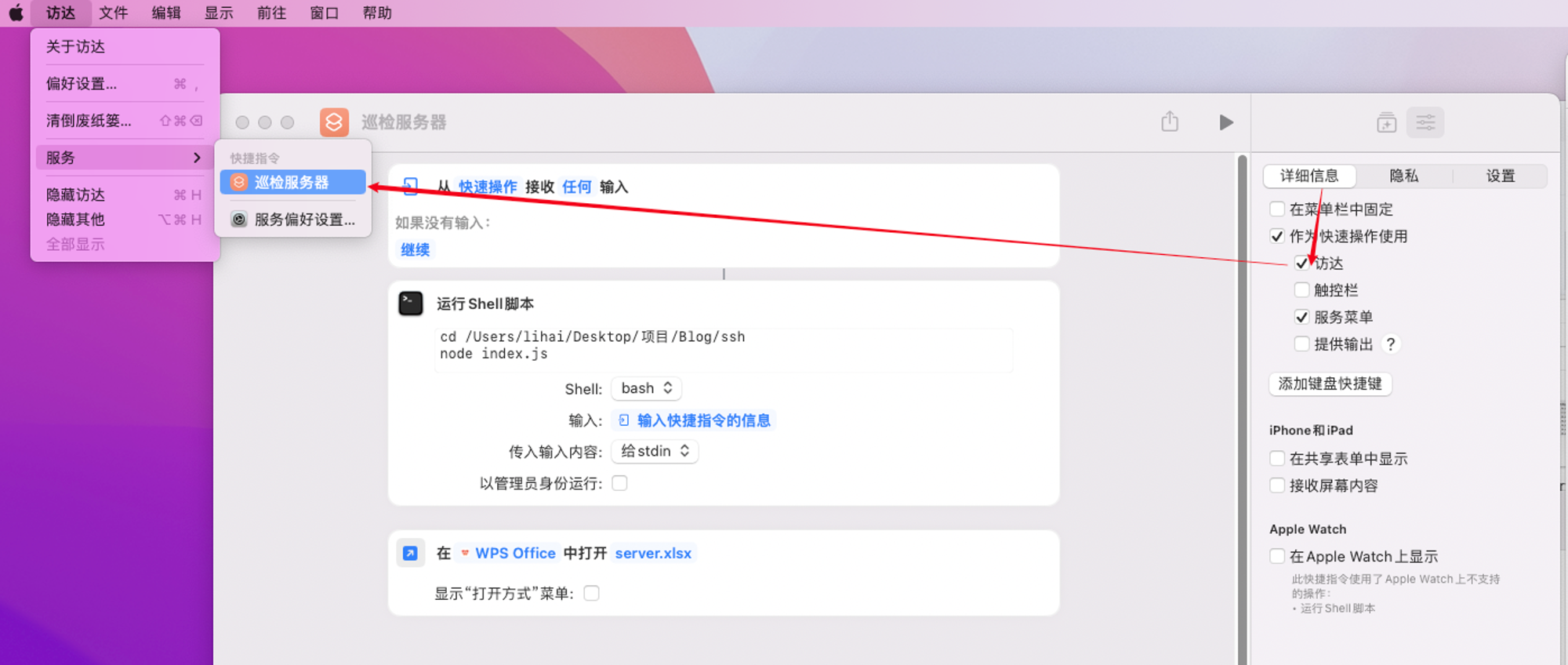Open the 前往 menu
1568x665 pixels.
pos(271,13)
